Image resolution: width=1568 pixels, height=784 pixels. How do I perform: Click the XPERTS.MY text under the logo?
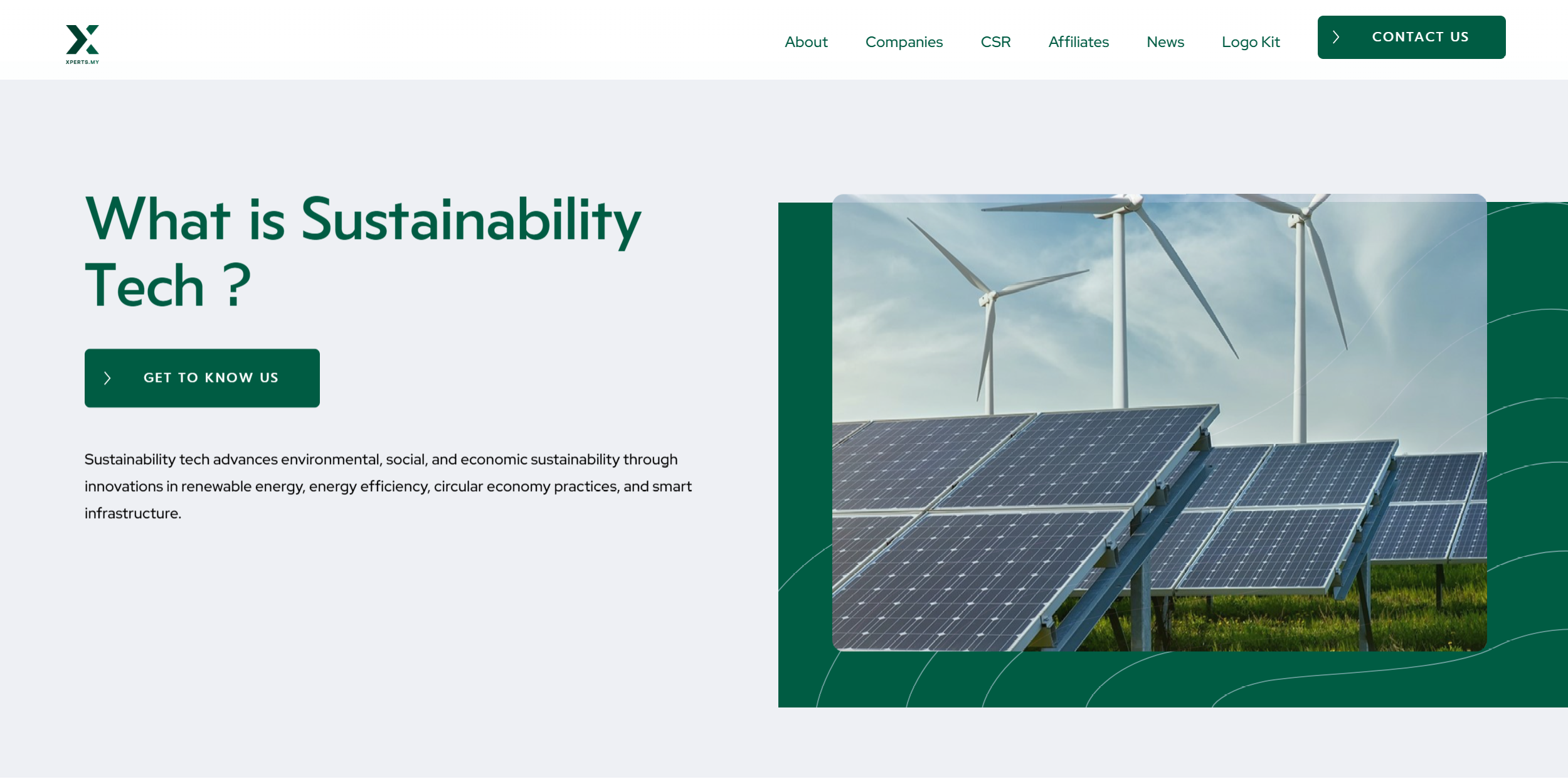(x=82, y=62)
